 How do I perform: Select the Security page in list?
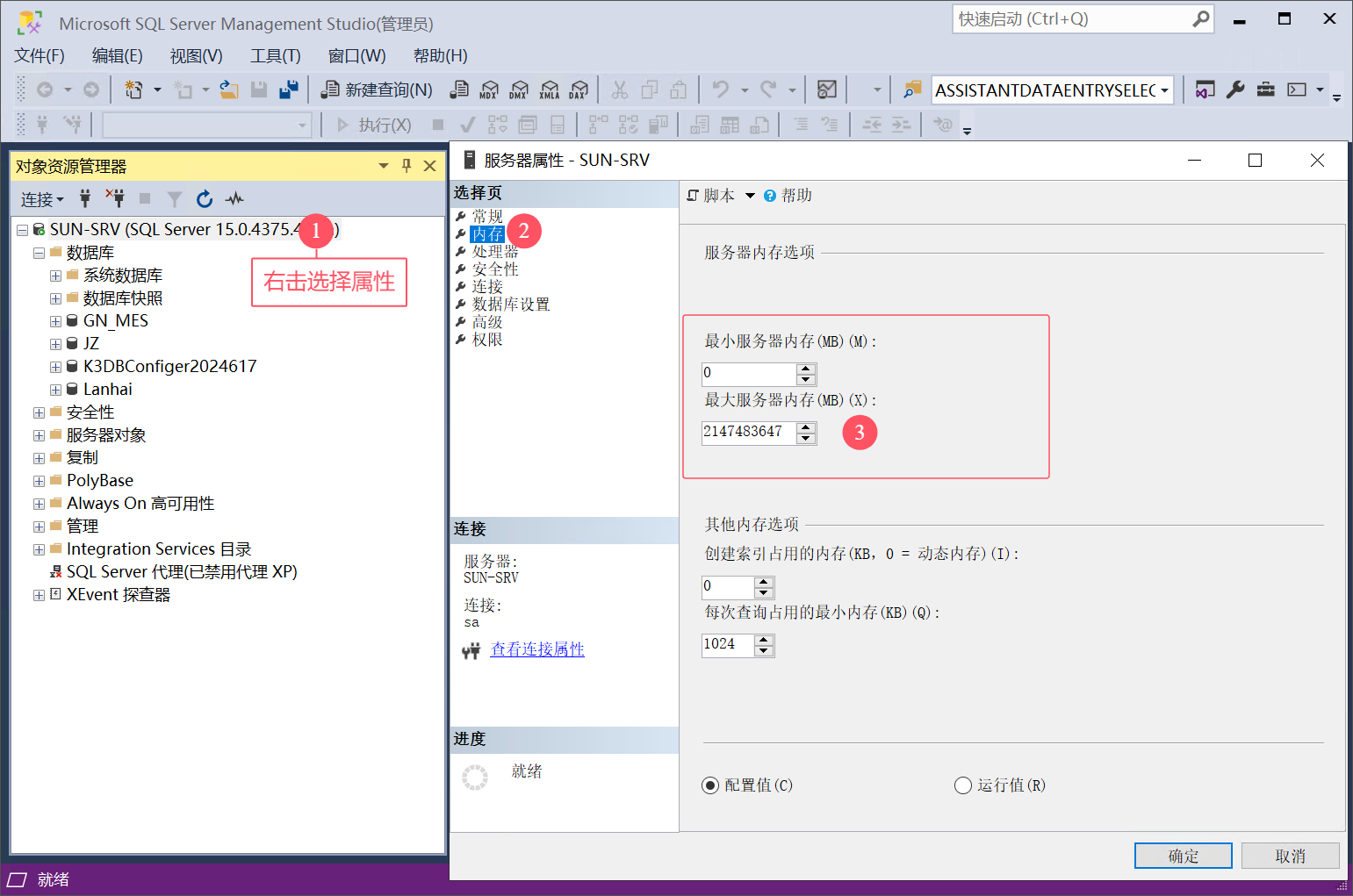point(495,269)
